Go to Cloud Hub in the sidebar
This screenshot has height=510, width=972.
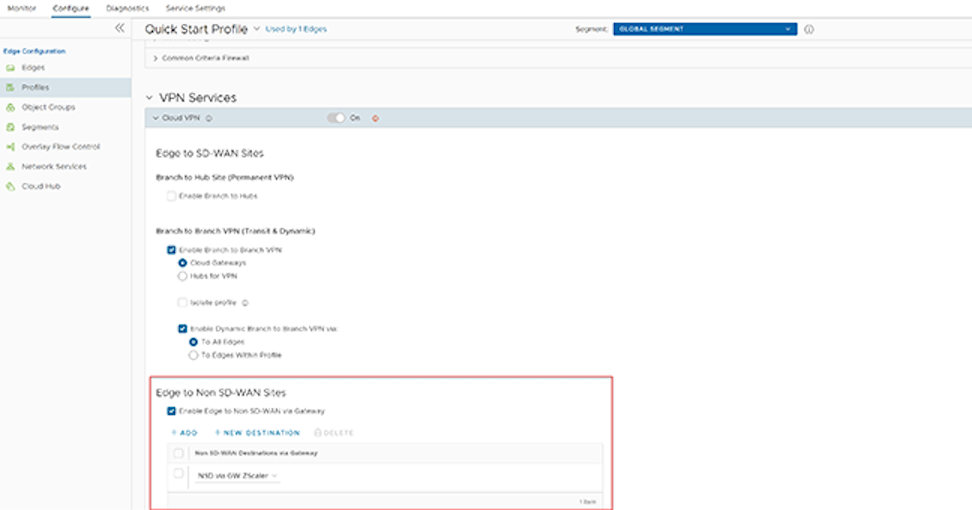tap(41, 187)
